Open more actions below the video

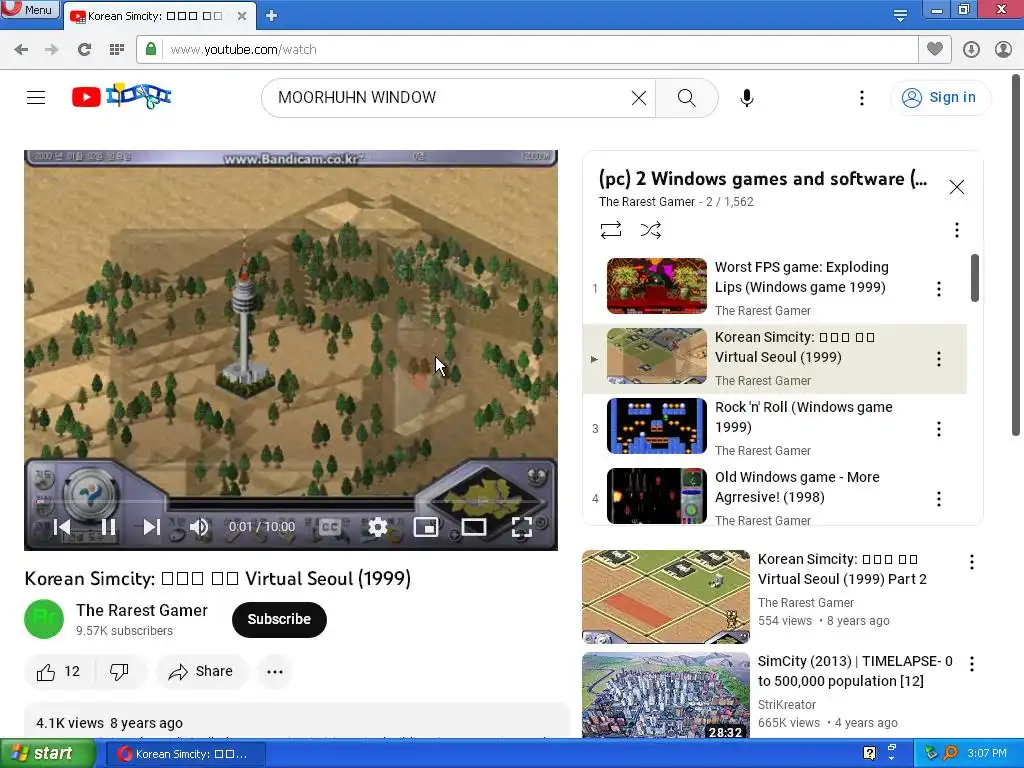[275, 671]
